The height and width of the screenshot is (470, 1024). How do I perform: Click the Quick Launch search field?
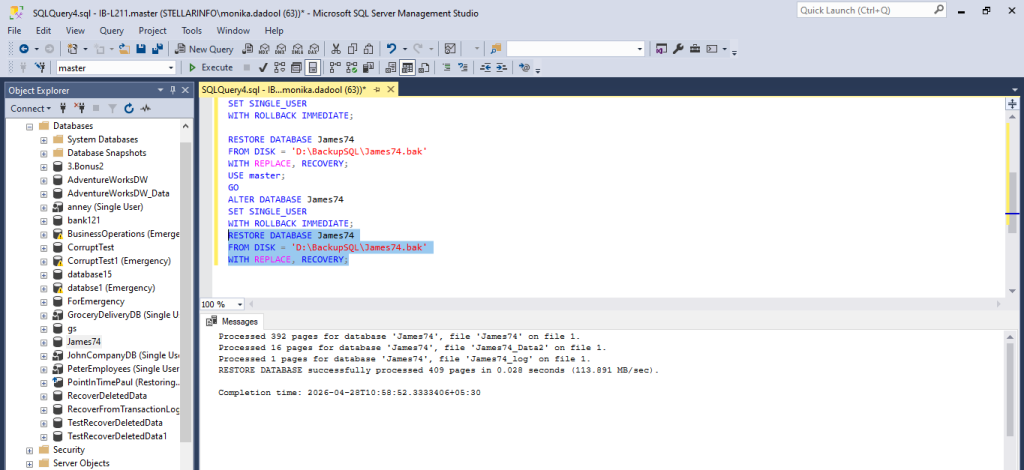point(871,10)
